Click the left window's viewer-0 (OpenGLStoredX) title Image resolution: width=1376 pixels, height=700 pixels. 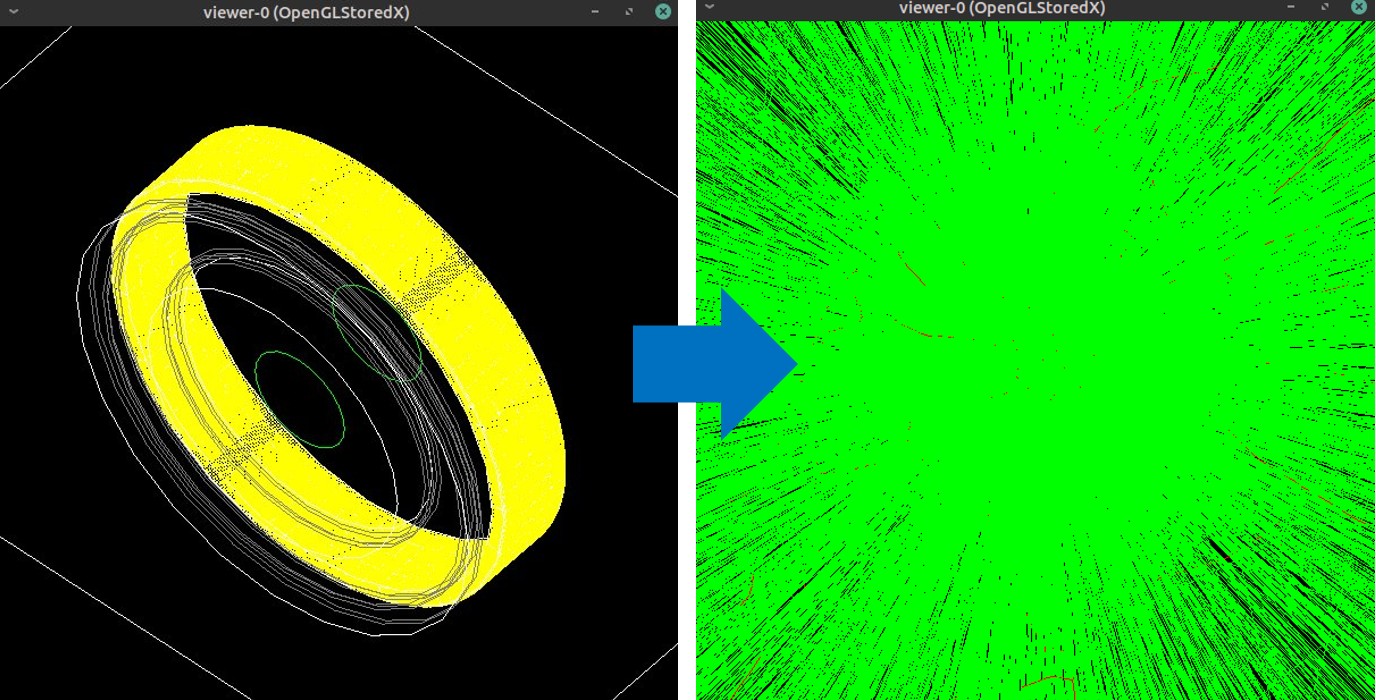pos(305,12)
